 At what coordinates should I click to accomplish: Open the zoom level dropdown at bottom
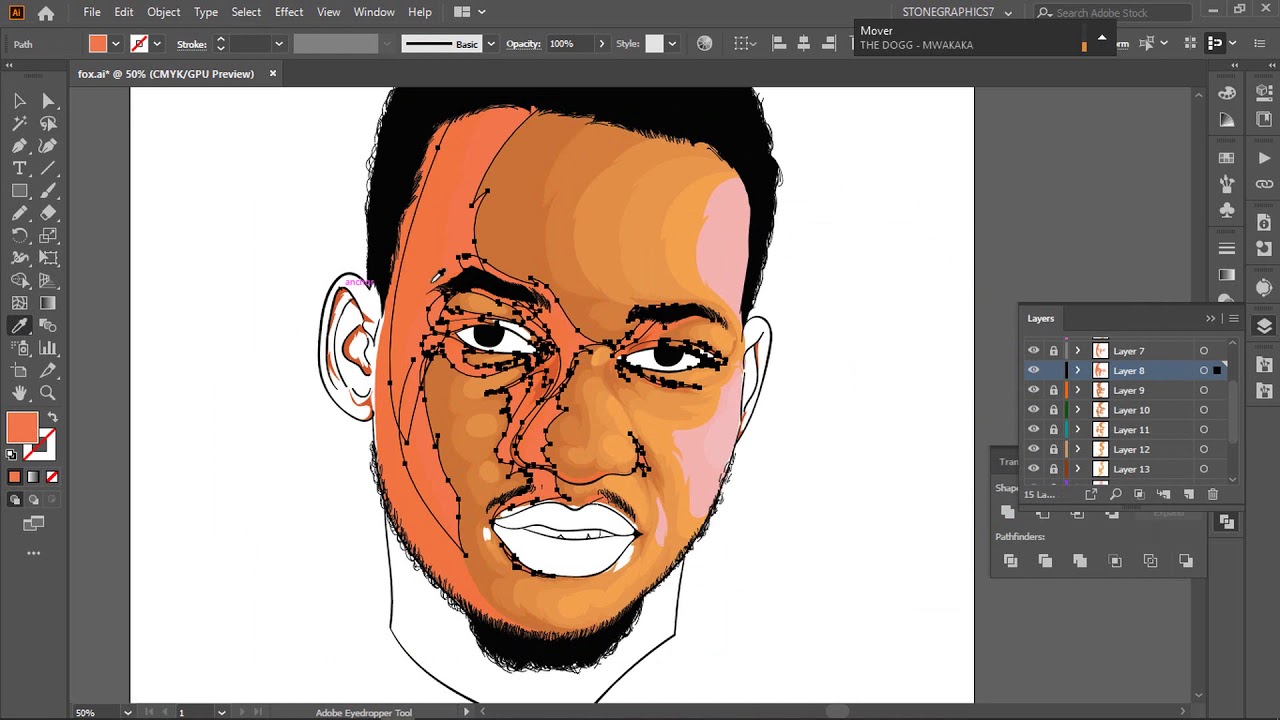[x=127, y=713]
